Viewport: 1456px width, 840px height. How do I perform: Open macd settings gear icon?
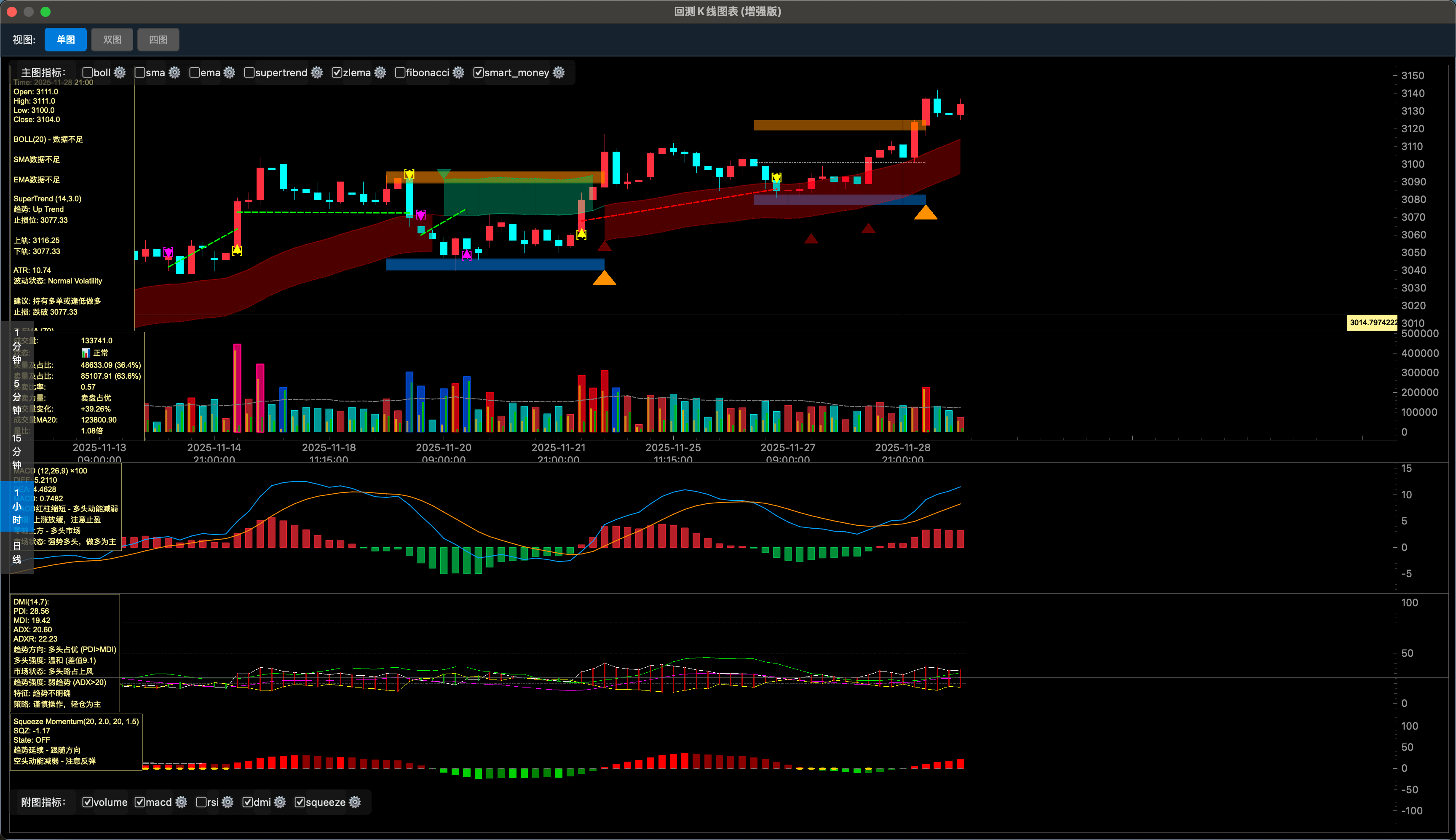[181, 803]
